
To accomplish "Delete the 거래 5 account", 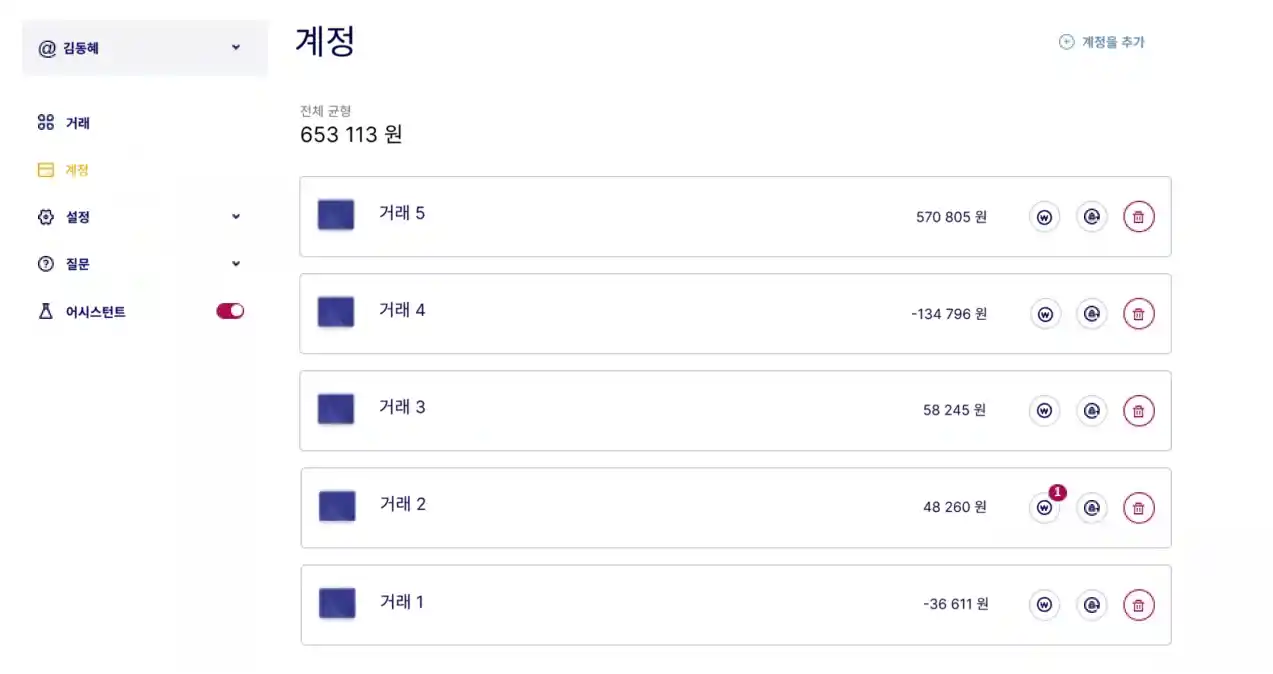I will point(1138,217).
